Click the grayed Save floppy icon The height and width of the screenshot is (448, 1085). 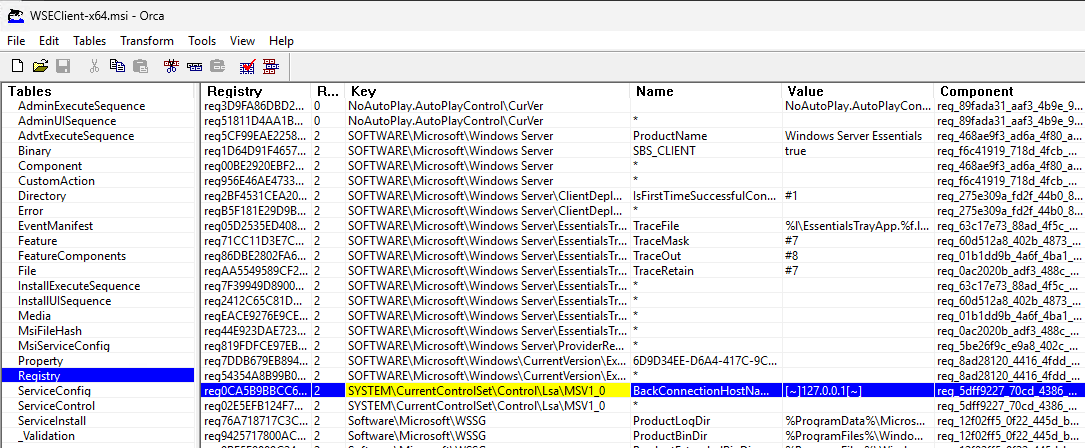63,66
